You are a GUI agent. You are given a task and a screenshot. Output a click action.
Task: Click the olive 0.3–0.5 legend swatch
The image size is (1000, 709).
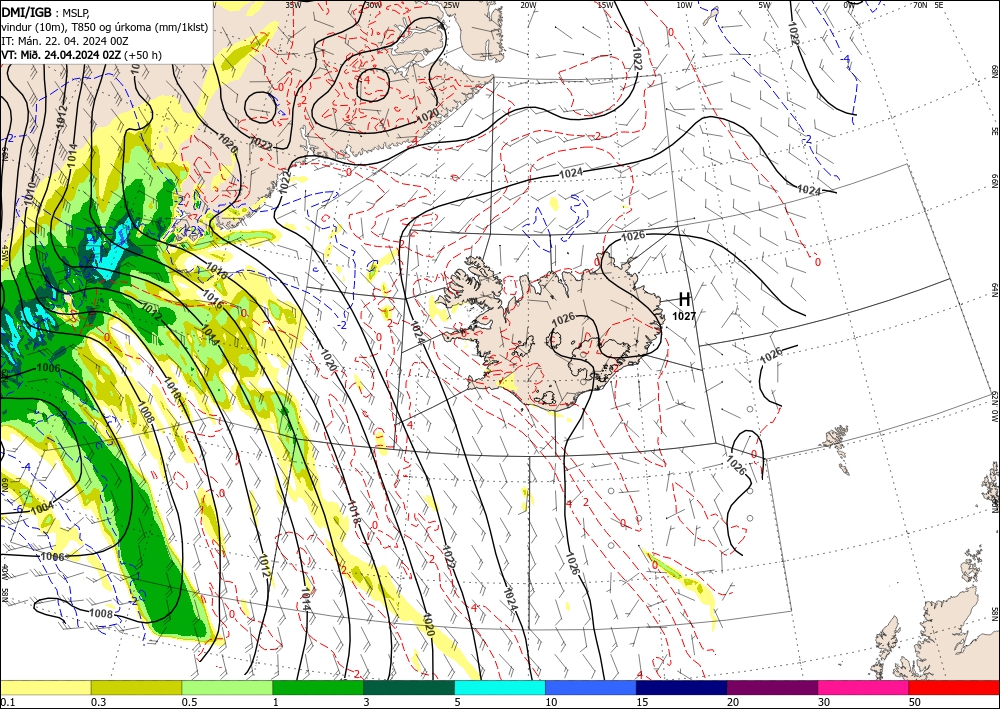tap(136, 687)
